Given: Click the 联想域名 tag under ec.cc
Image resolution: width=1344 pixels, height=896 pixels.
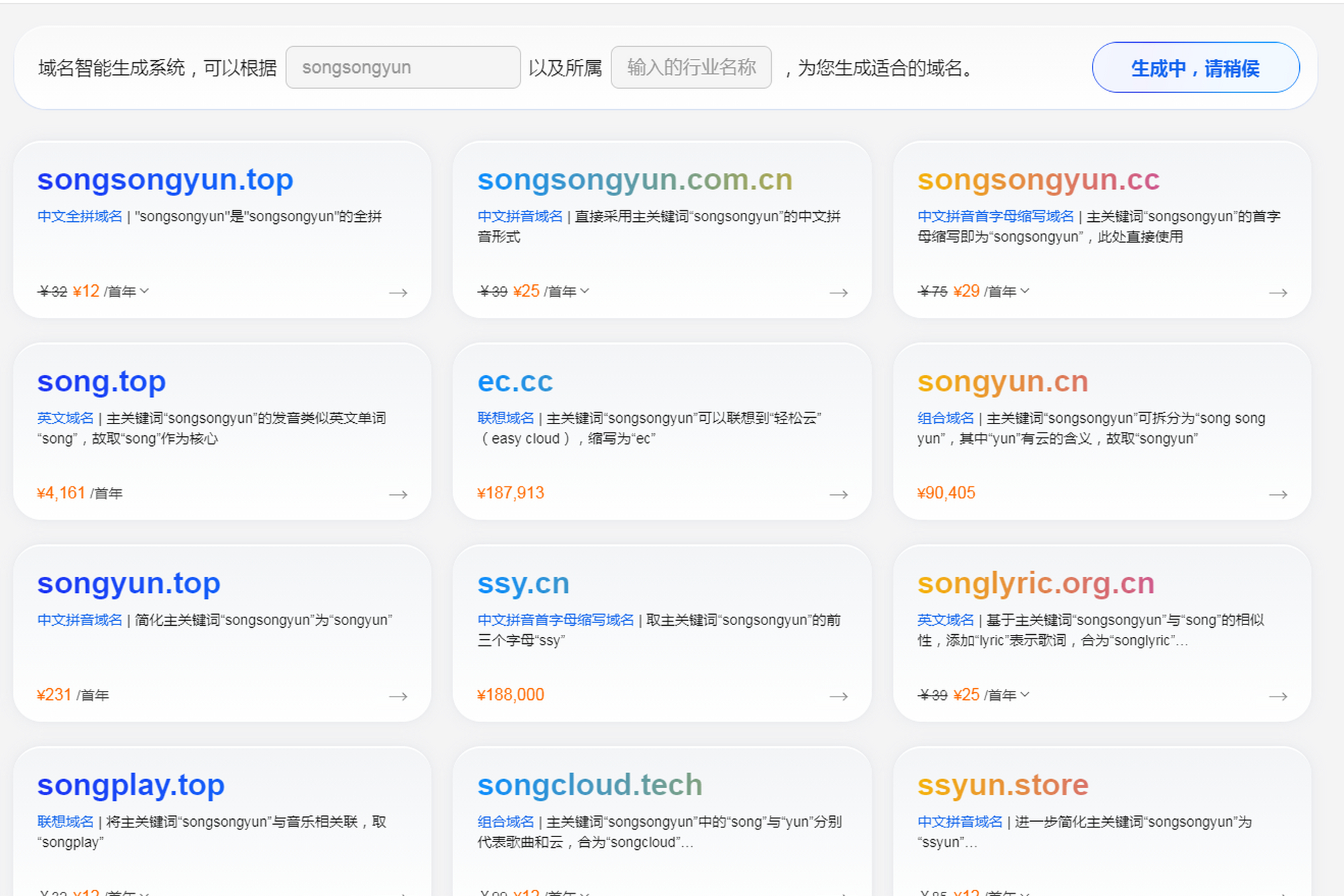Looking at the screenshot, I should tap(506, 418).
